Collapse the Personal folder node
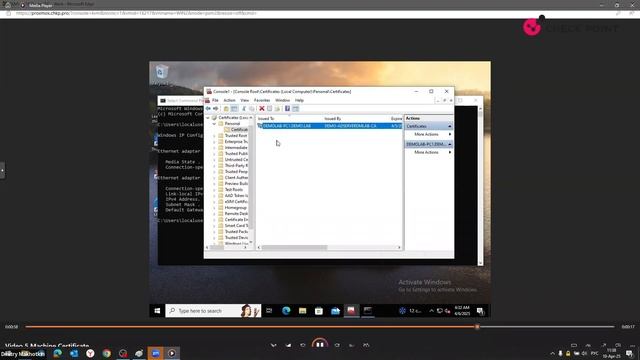The image size is (640, 360). tap(214, 124)
